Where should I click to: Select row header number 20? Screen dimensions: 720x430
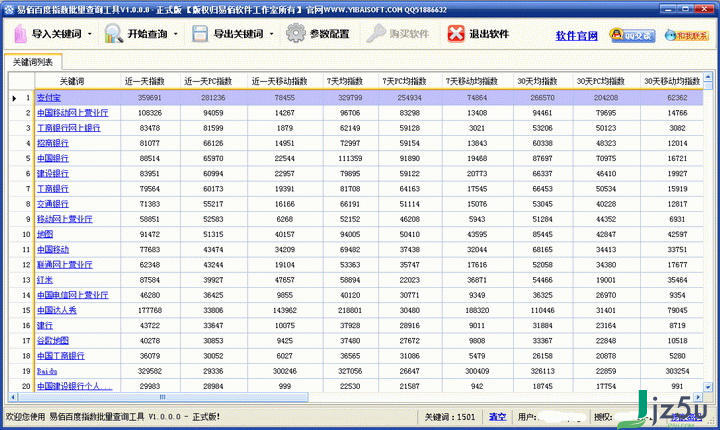pyautogui.click(x=22, y=386)
